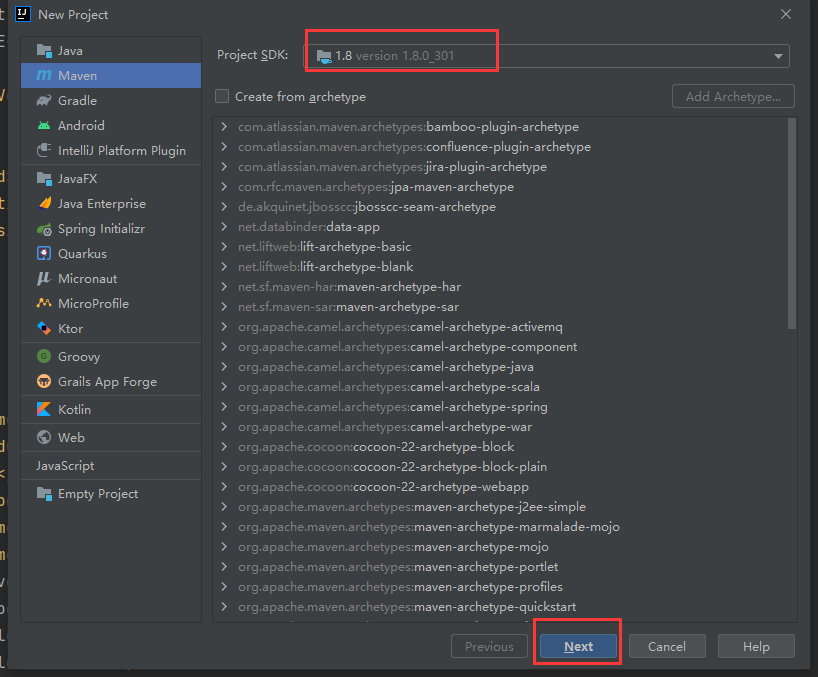Image resolution: width=818 pixels, height=677 pixels.
Task: Click the Quarkus icon
Action: (x=44, y=253)
